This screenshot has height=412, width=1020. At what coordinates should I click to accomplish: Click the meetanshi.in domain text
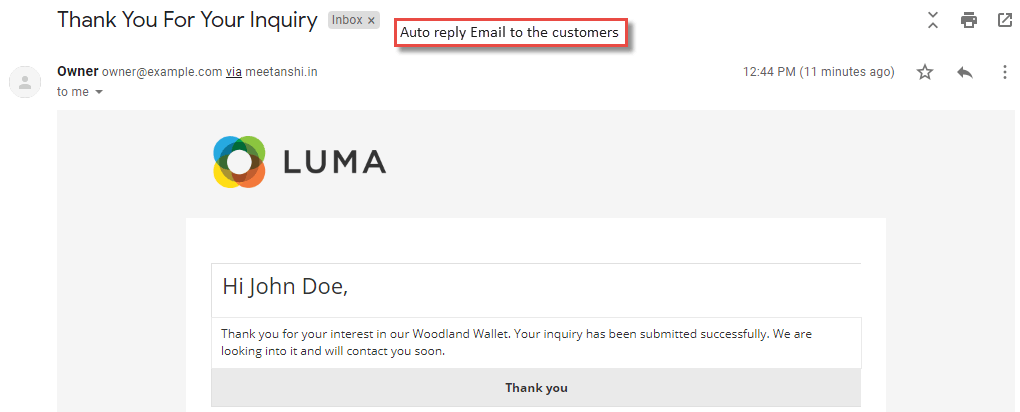coord(282,72)
